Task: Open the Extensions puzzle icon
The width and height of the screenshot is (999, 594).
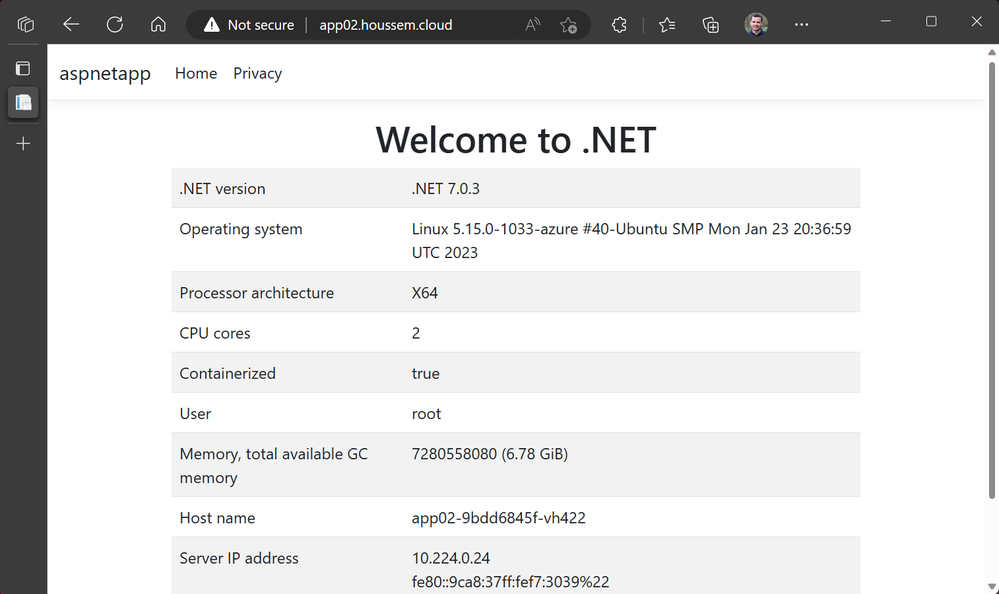Action: (619, 25)
